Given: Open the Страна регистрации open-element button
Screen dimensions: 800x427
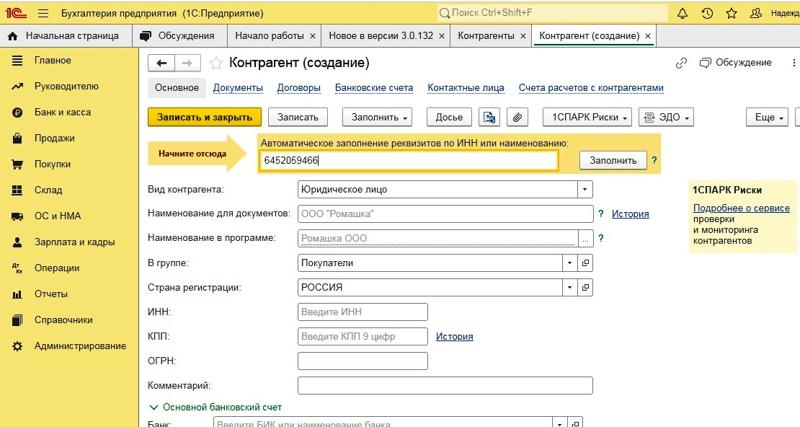Looking at the screenshot, I should [585, 288].
